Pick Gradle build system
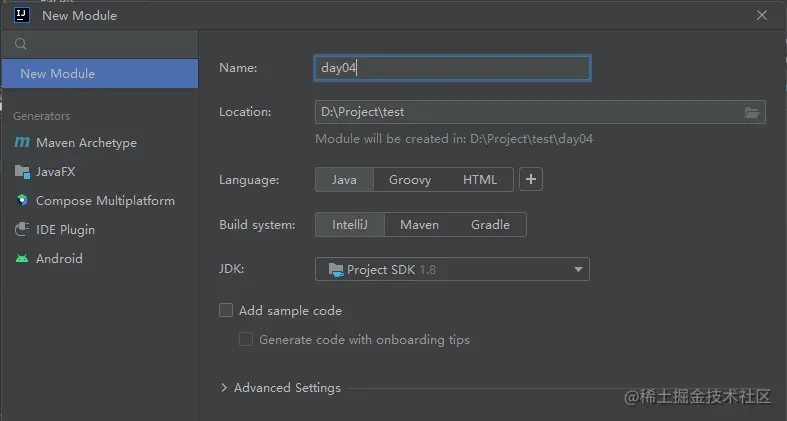This screenshot has height=421, width=787. click(x=490, y=224)
